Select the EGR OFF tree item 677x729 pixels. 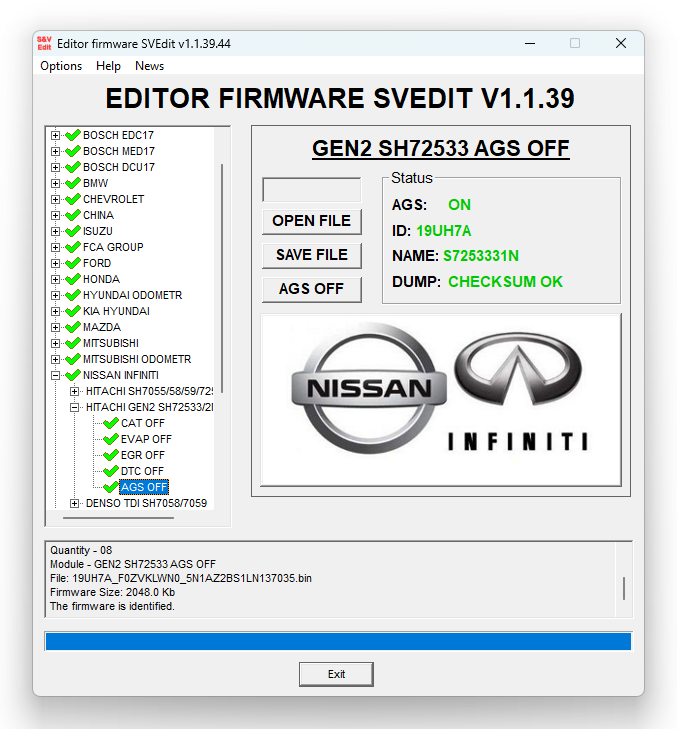coord(143,455)
